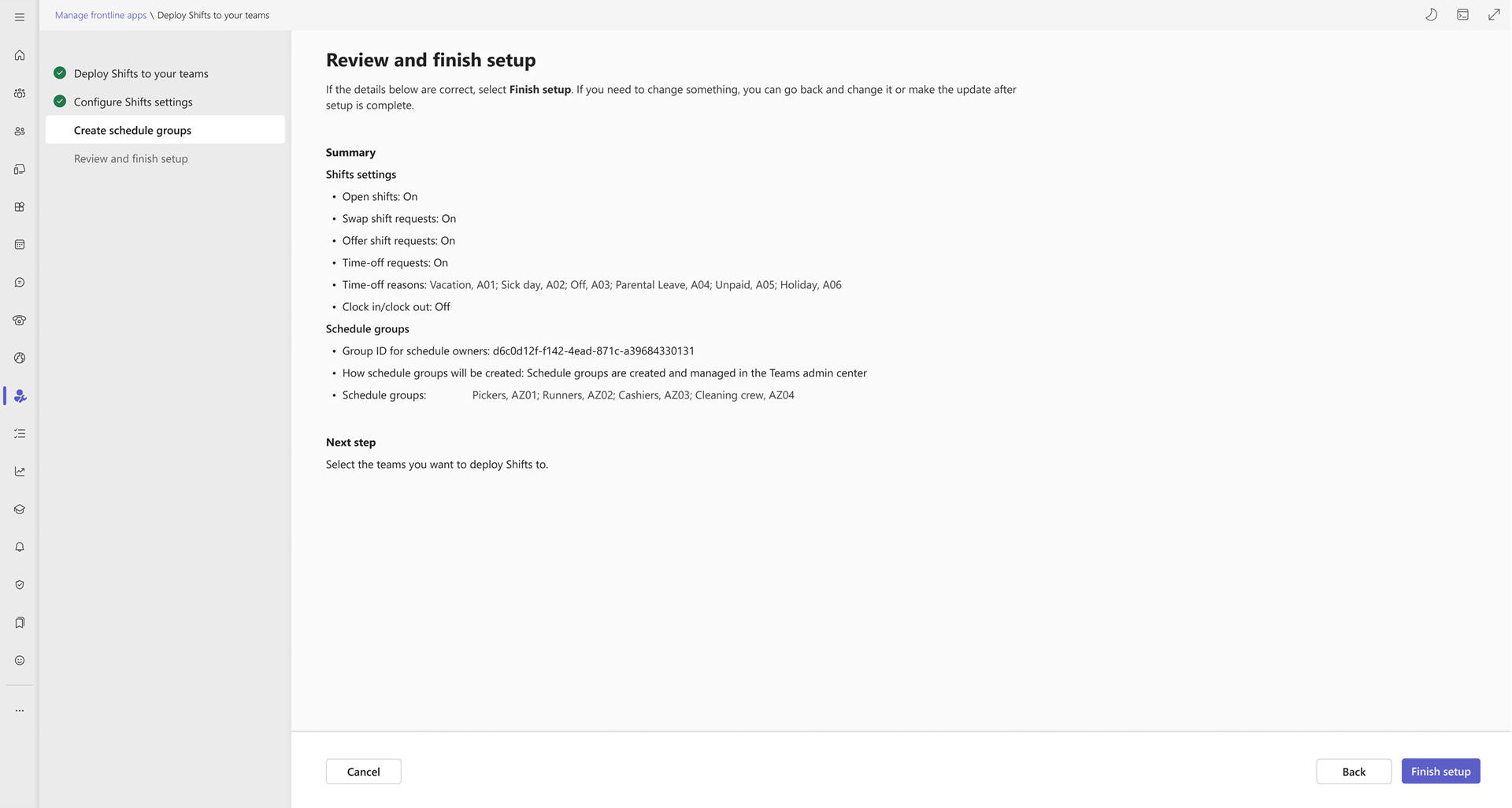Go to the Home icon in sidebar
1512x808 pixels.
20,55
